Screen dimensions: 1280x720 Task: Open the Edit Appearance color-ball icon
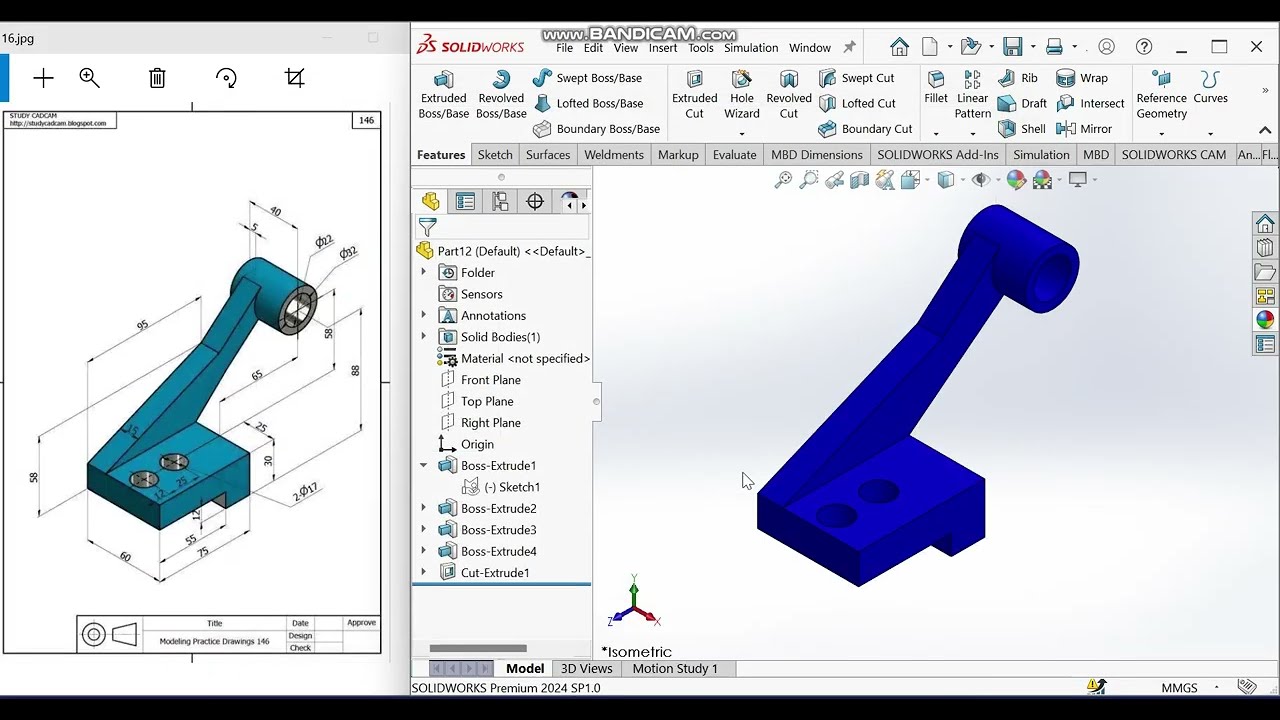coord(1016,180)
